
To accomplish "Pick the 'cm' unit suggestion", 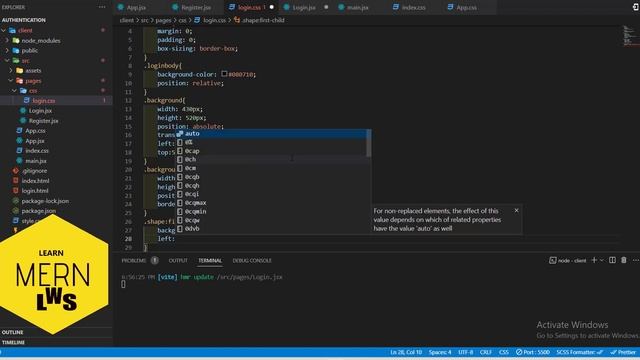I will [x=271, y=168].
